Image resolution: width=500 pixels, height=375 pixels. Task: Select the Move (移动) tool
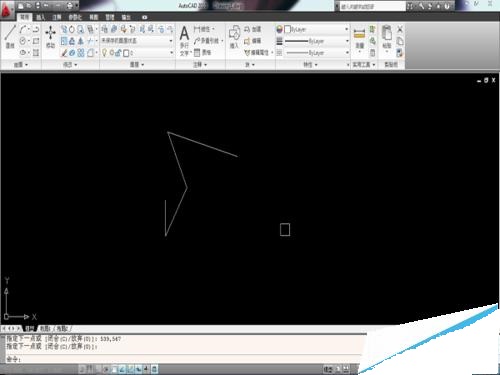pos(50,37)
